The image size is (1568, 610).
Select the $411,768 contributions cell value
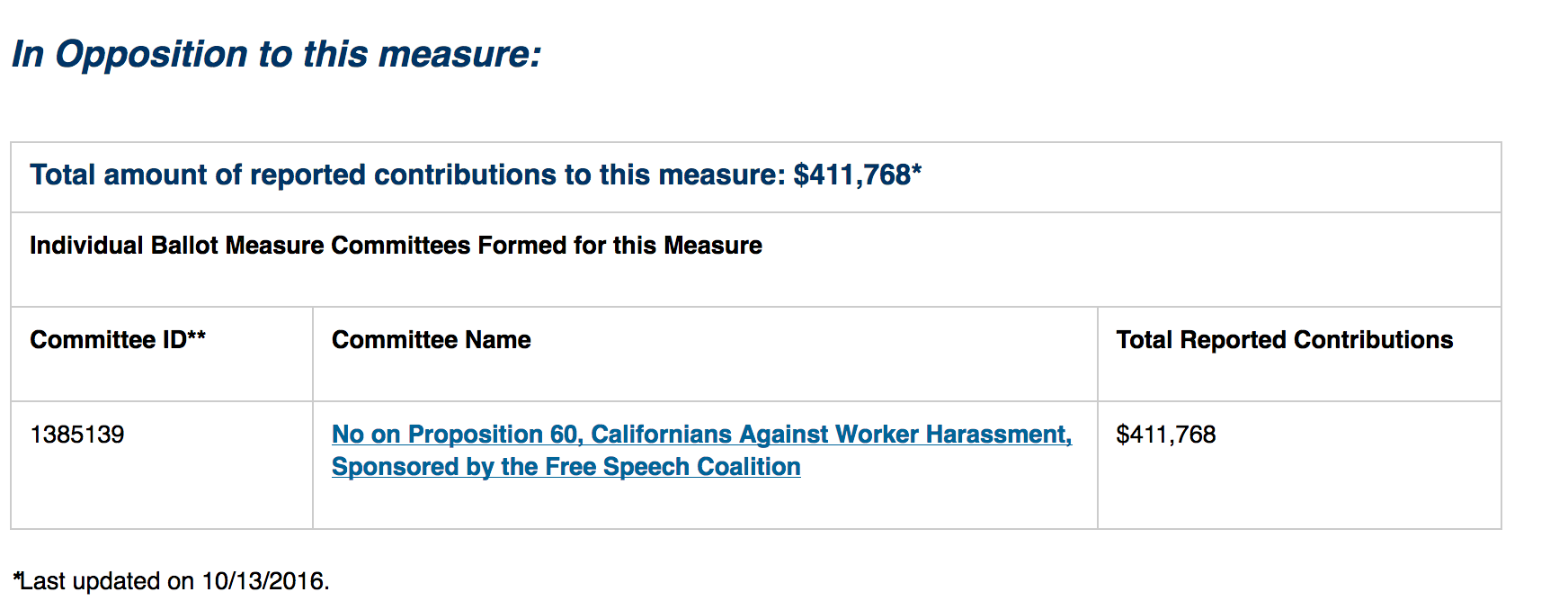1165,435
